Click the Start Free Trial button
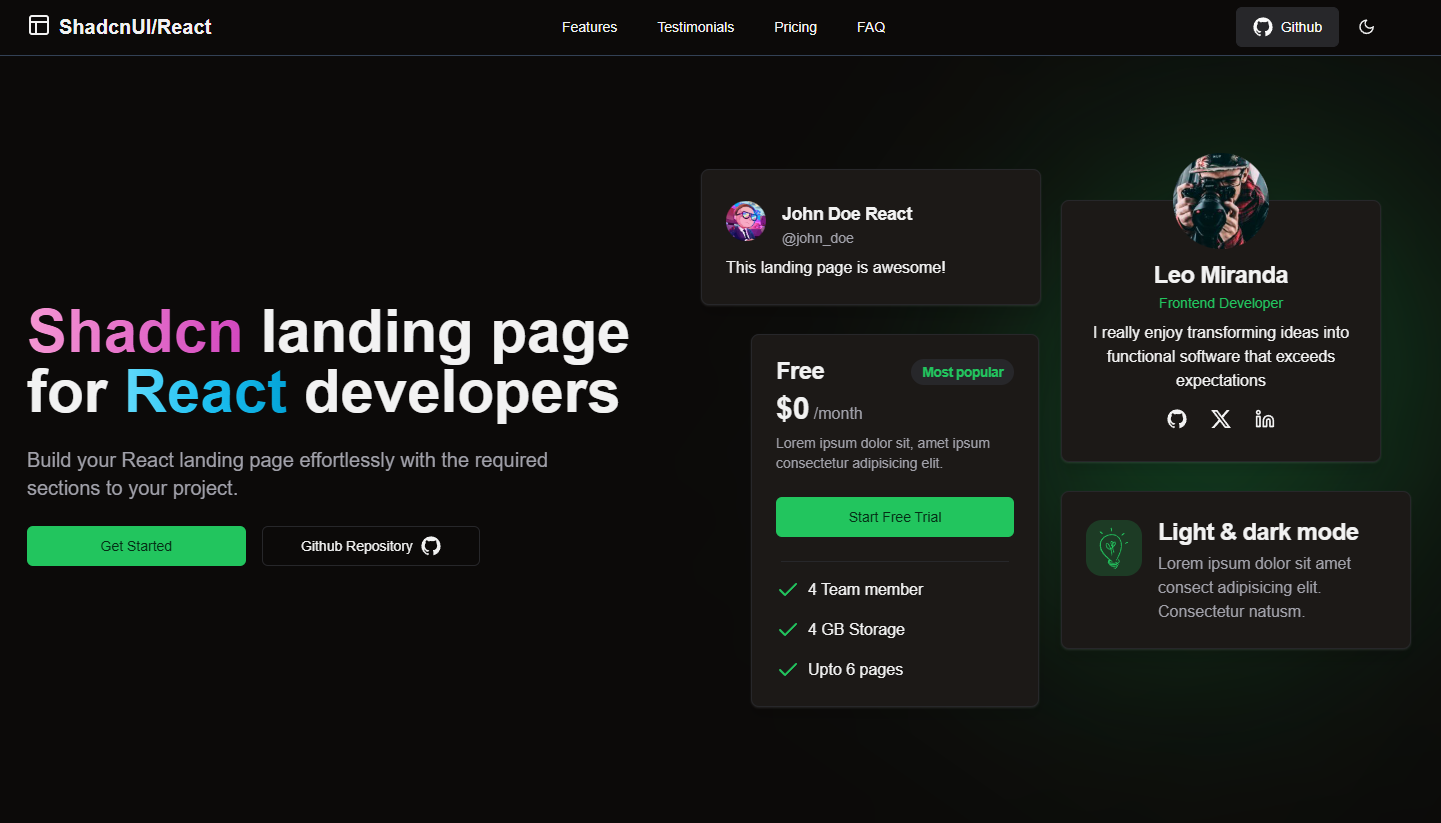 (895, 517)
